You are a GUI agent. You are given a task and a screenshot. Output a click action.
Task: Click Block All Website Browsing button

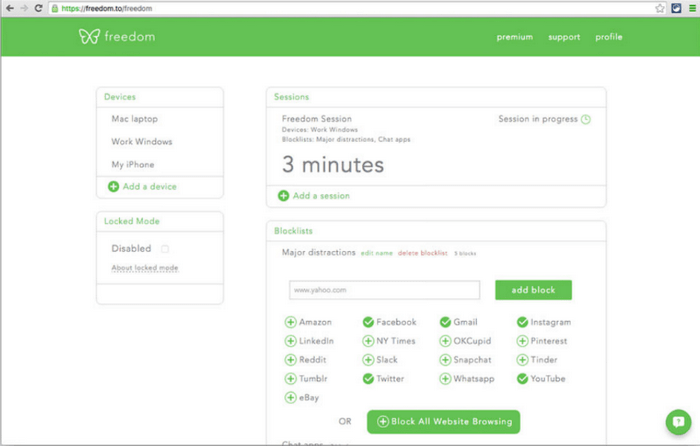point(443,422)
